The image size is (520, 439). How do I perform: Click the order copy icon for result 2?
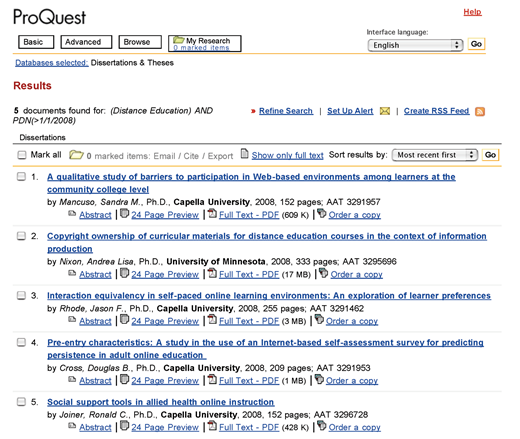(323, 273)
